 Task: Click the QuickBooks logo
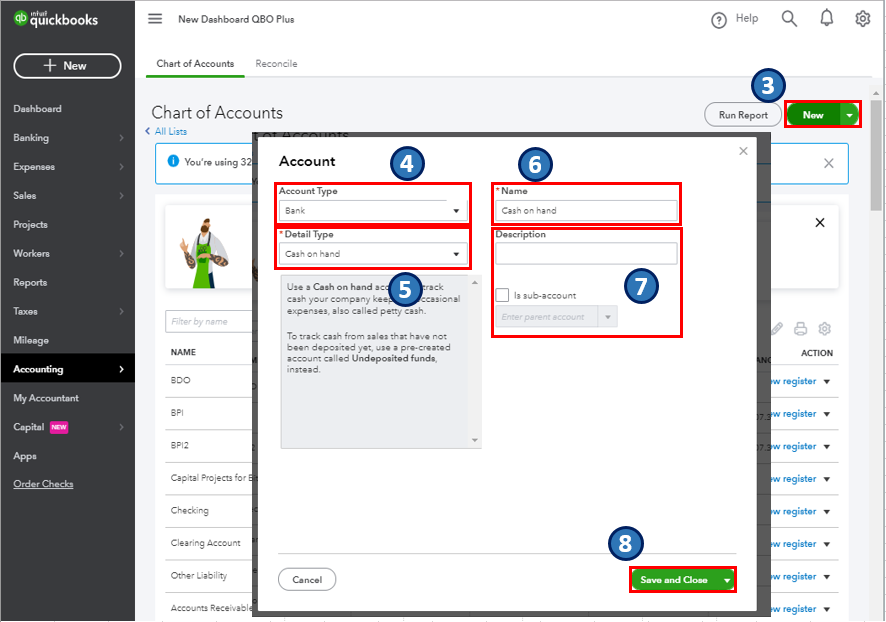coord(55,19)
